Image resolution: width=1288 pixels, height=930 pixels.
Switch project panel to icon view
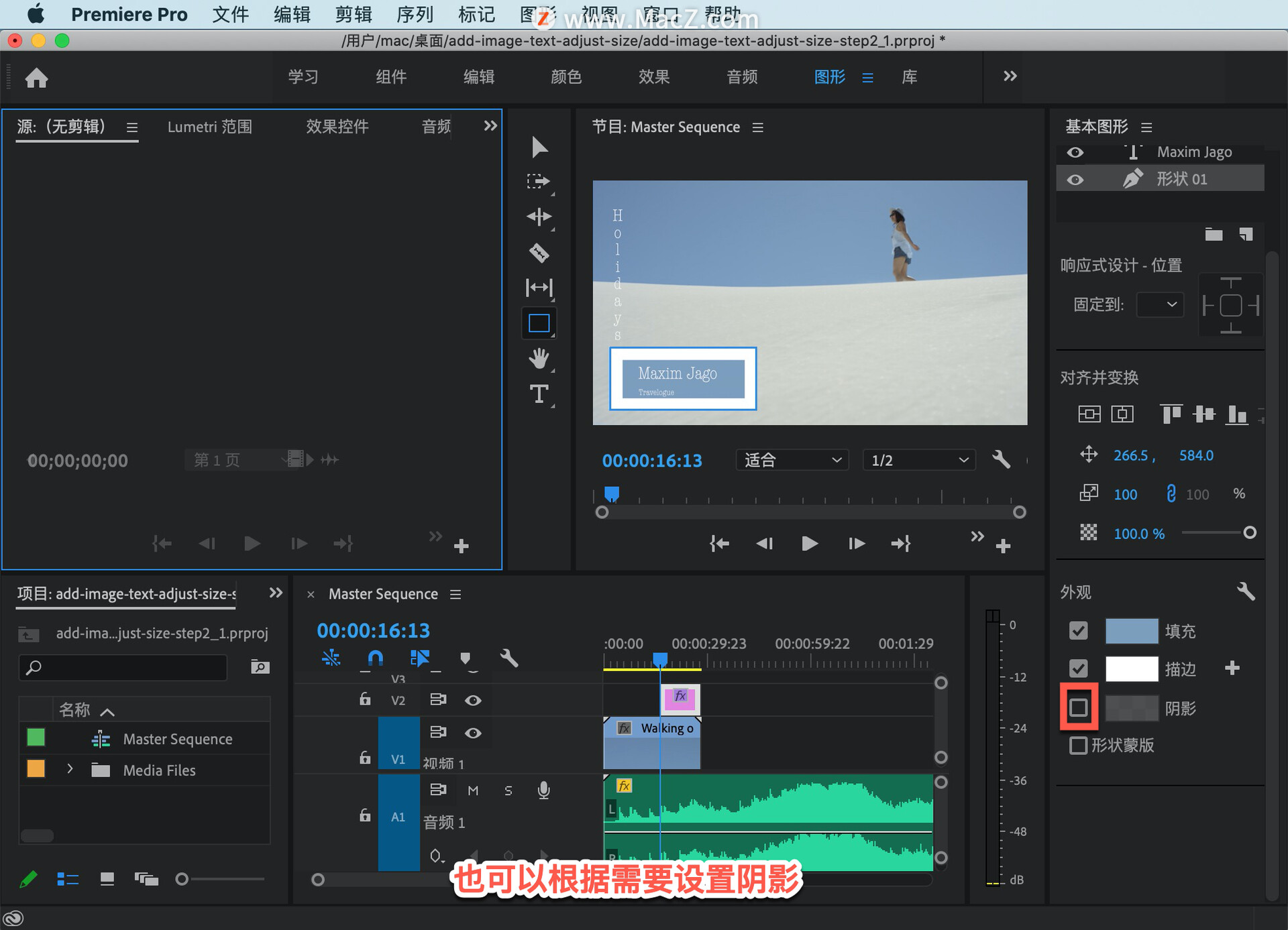pyautogui.click(x=107, y=879)
